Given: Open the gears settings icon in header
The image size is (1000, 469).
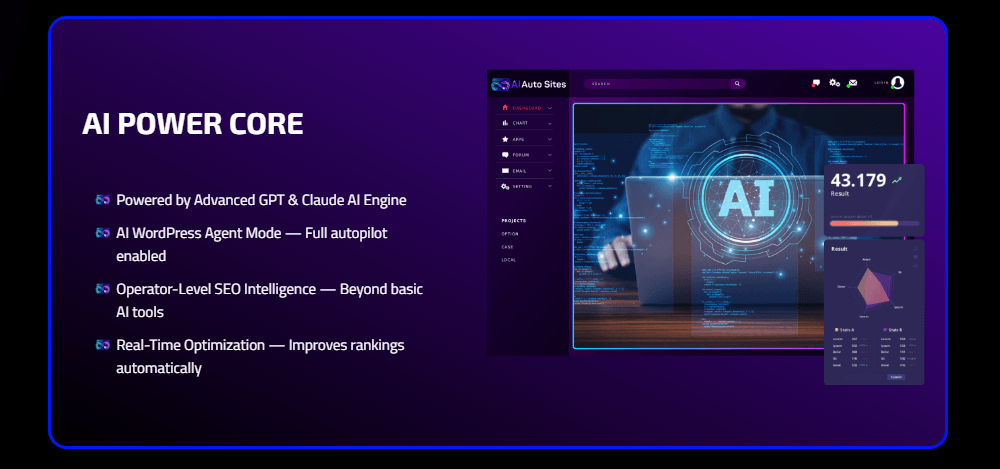Looking at the screenshot, I should click(834, 82).
